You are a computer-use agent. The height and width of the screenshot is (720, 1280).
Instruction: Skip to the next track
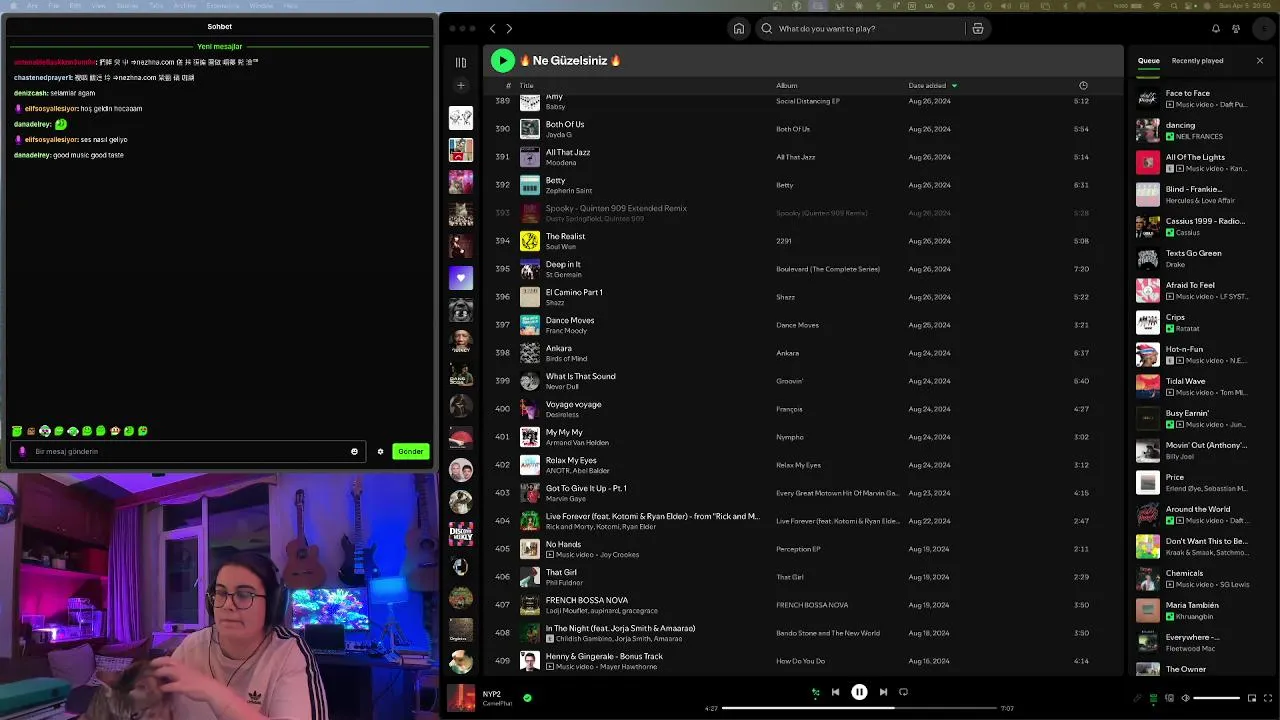coord(883,692)
